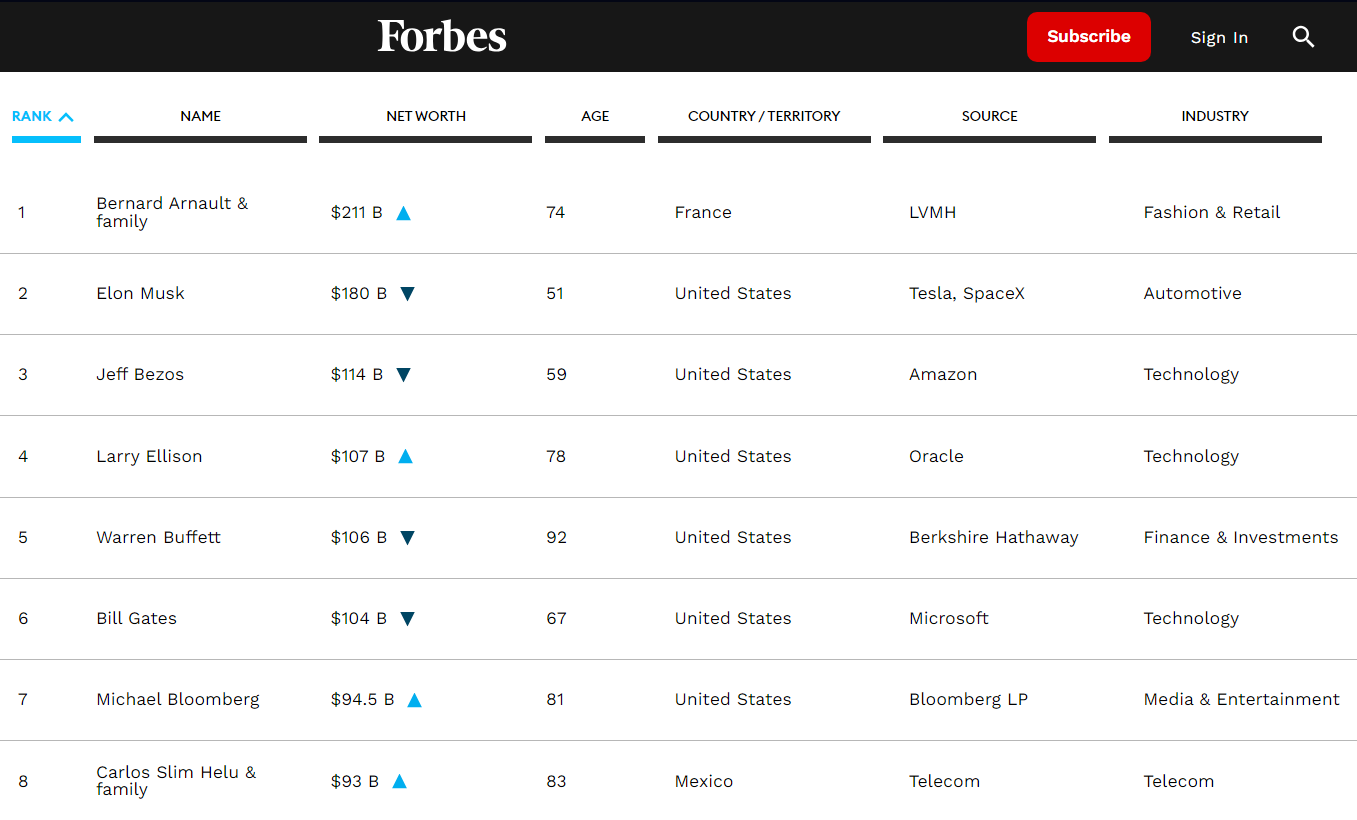Click the up arrow beside $94.5 B

415,700
